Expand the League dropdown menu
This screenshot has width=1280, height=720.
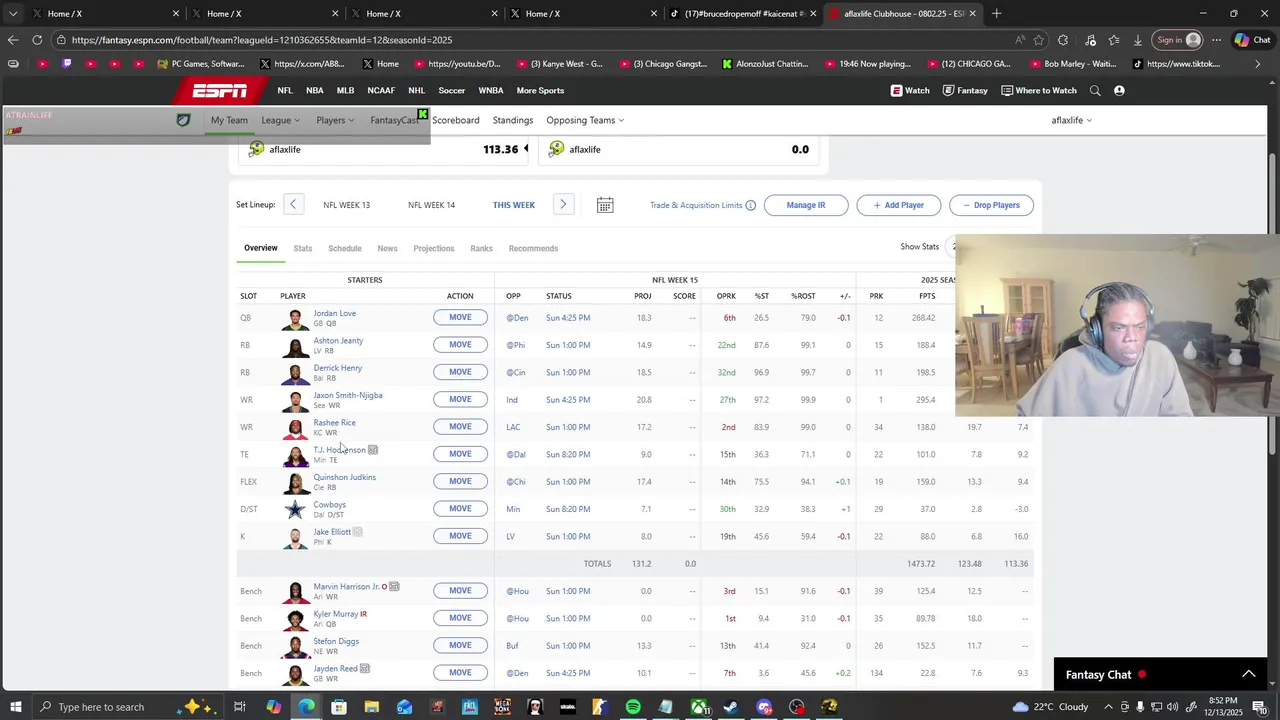pyautogui.click(x=280, y=120)
